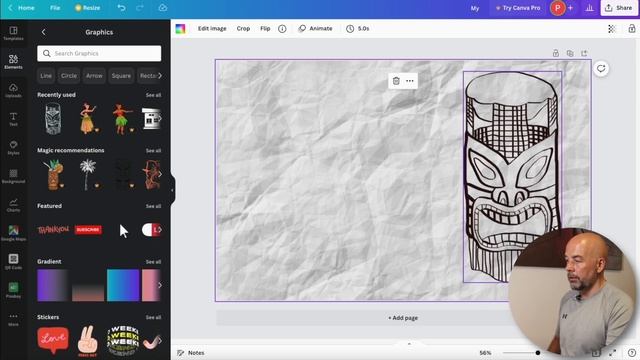See all Featured graphics
This screenshot has width=640, height=360.
(x=153, y=206)
